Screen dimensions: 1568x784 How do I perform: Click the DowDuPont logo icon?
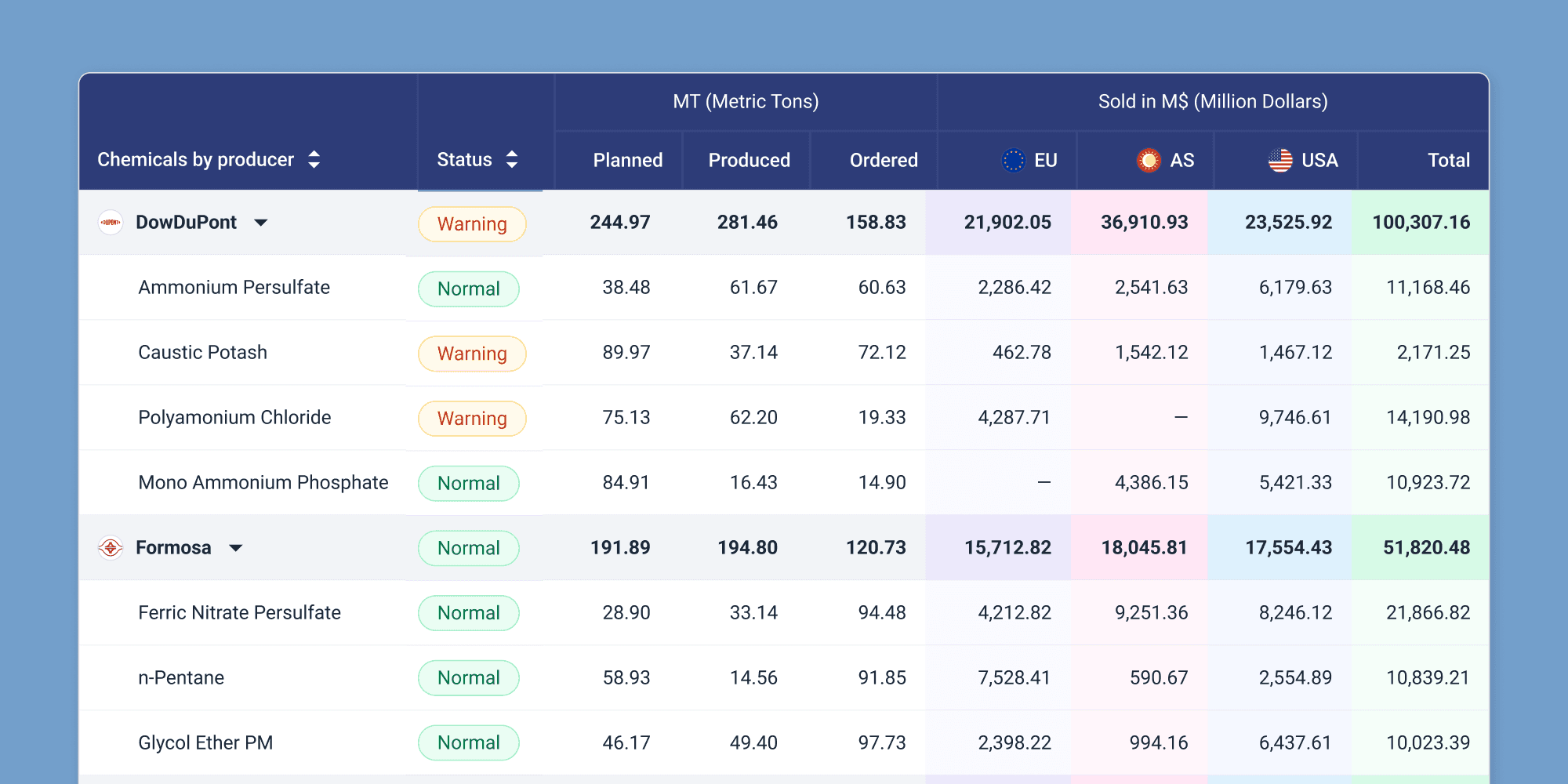point(111,223)
